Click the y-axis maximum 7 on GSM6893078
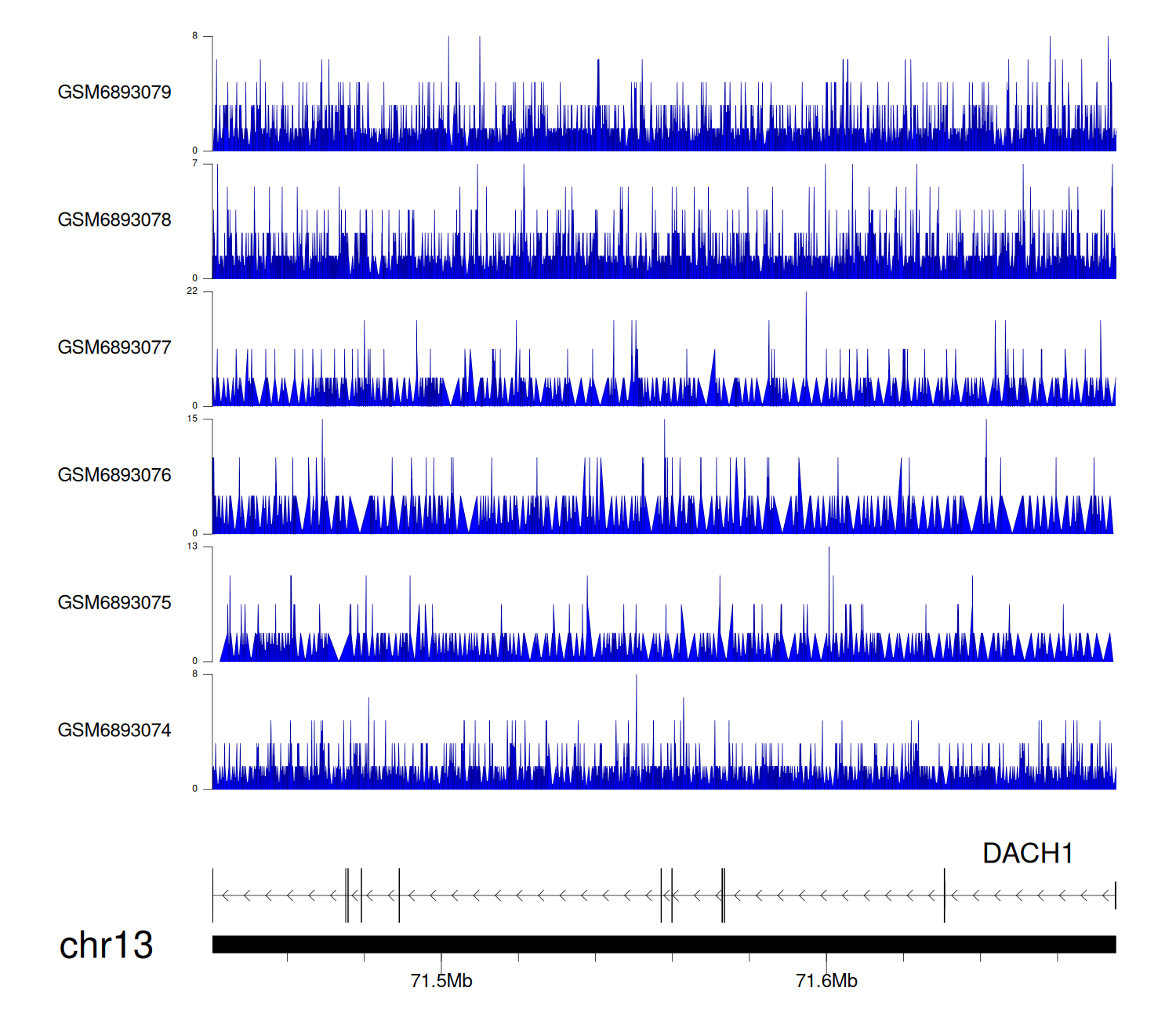This screenshot has width=1176, height=1035. click(195, 163)
